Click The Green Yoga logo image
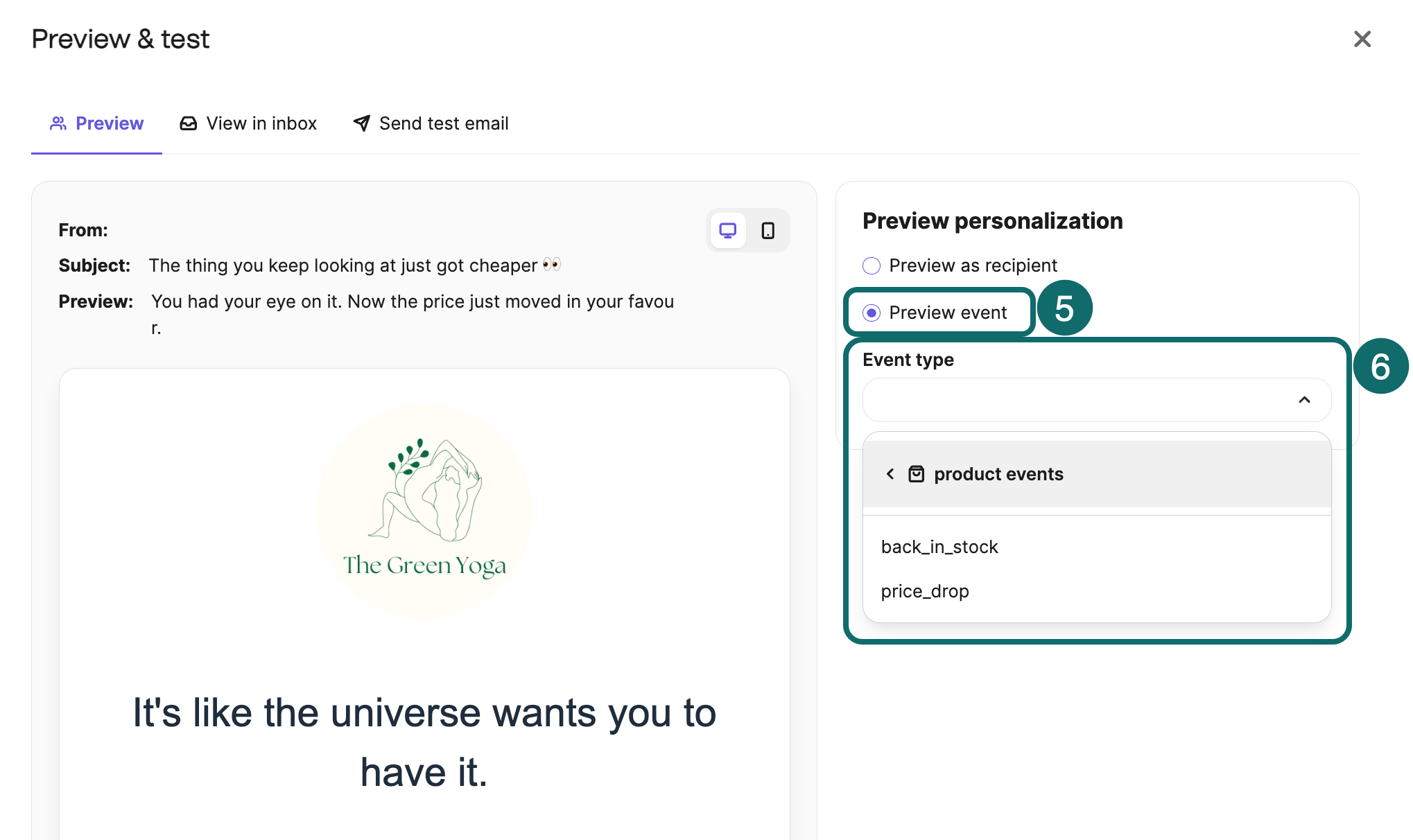The width and height of the screenshot is (1413, 840). click(x=424, y=511)
